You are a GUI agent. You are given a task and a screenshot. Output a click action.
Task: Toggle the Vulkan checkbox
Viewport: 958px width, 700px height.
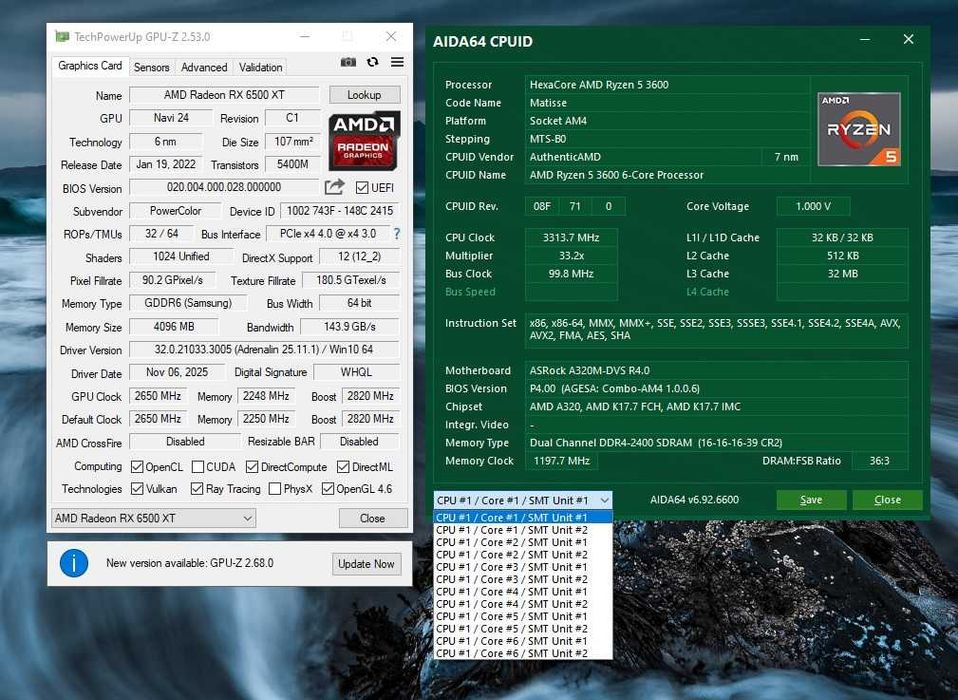tap(137, 489)
